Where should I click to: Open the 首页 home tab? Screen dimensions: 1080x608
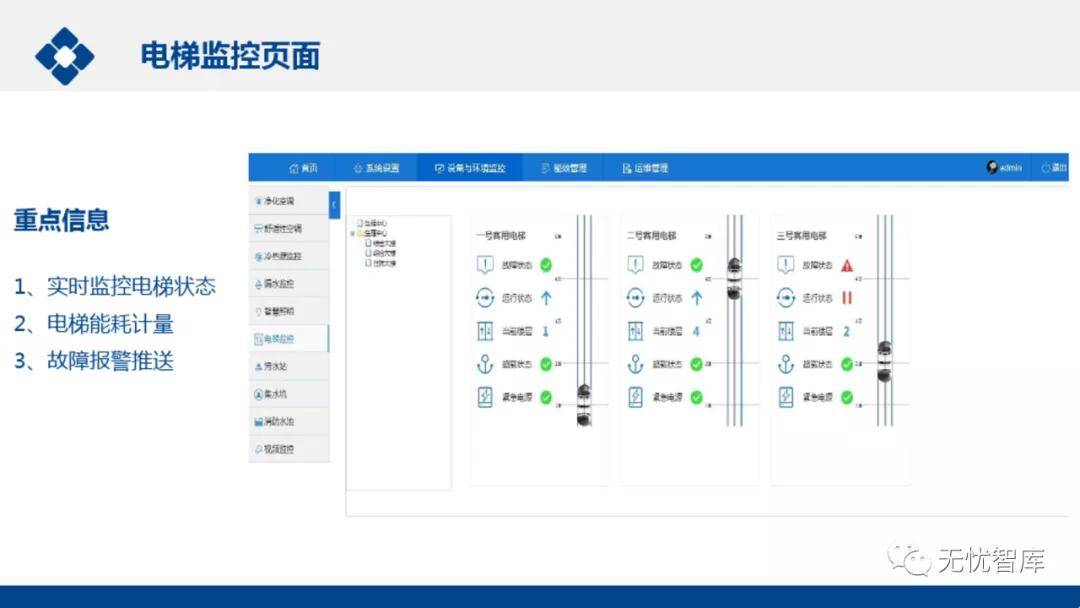[303, 168]
